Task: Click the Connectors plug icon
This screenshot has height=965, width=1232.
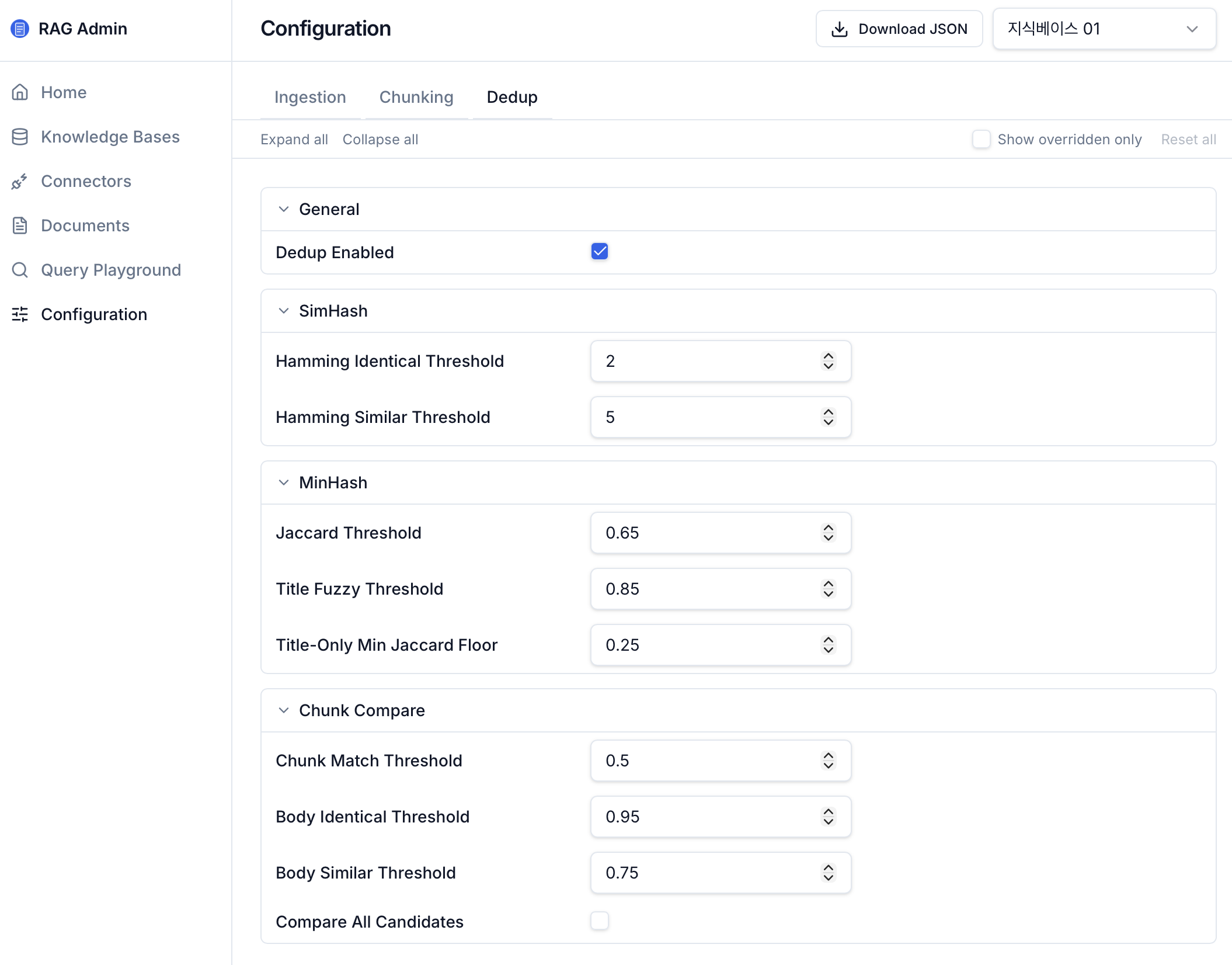Action: [20, 181]
